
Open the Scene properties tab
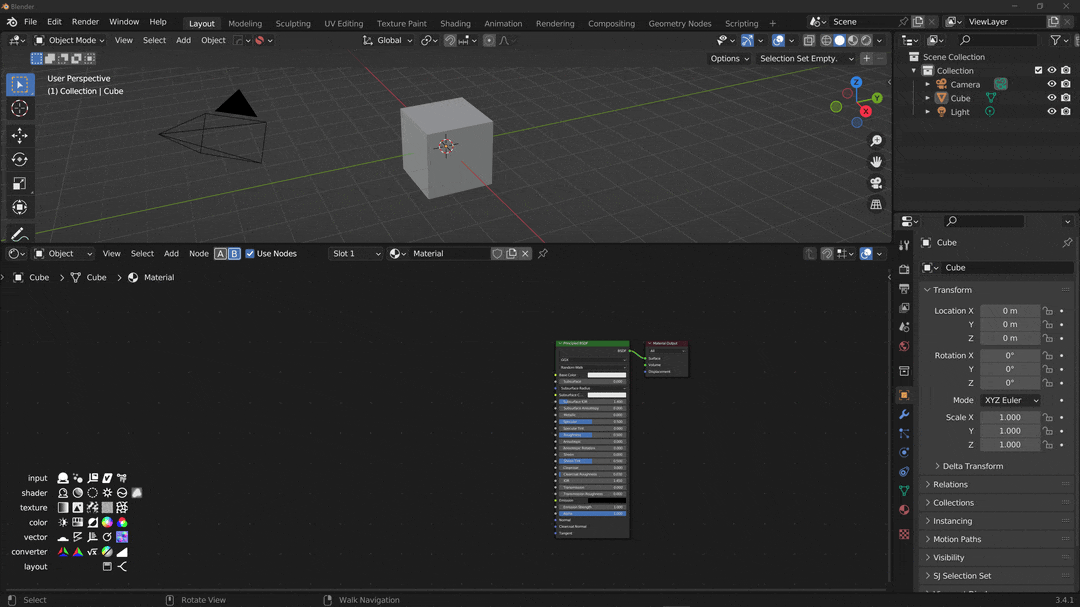click(x=904, y=327)
